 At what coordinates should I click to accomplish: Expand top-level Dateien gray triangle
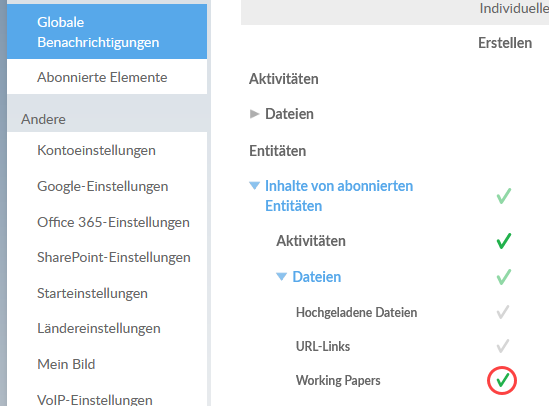point(255,114)
